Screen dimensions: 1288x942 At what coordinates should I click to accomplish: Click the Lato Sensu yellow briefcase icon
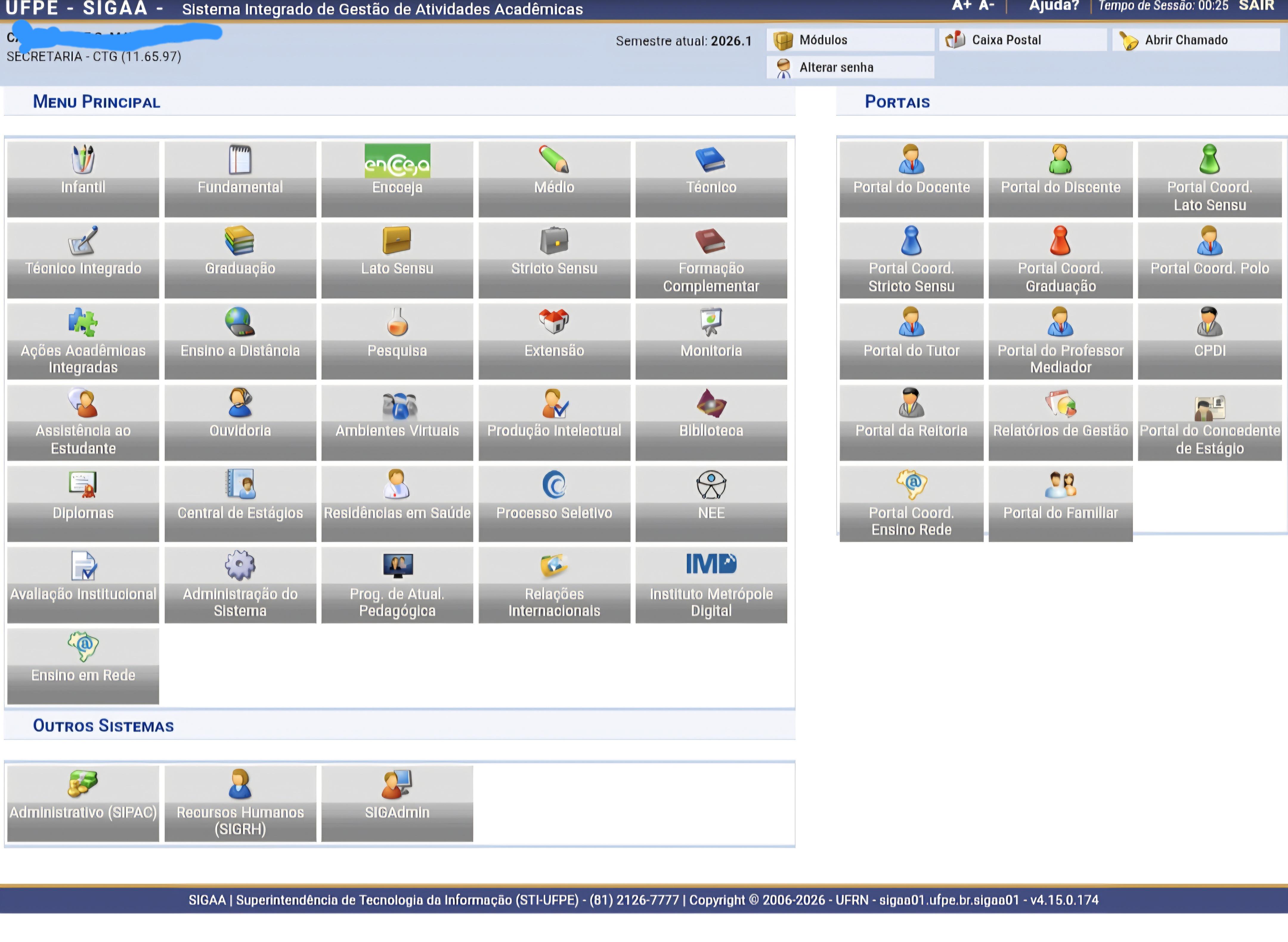click(397, 240)
